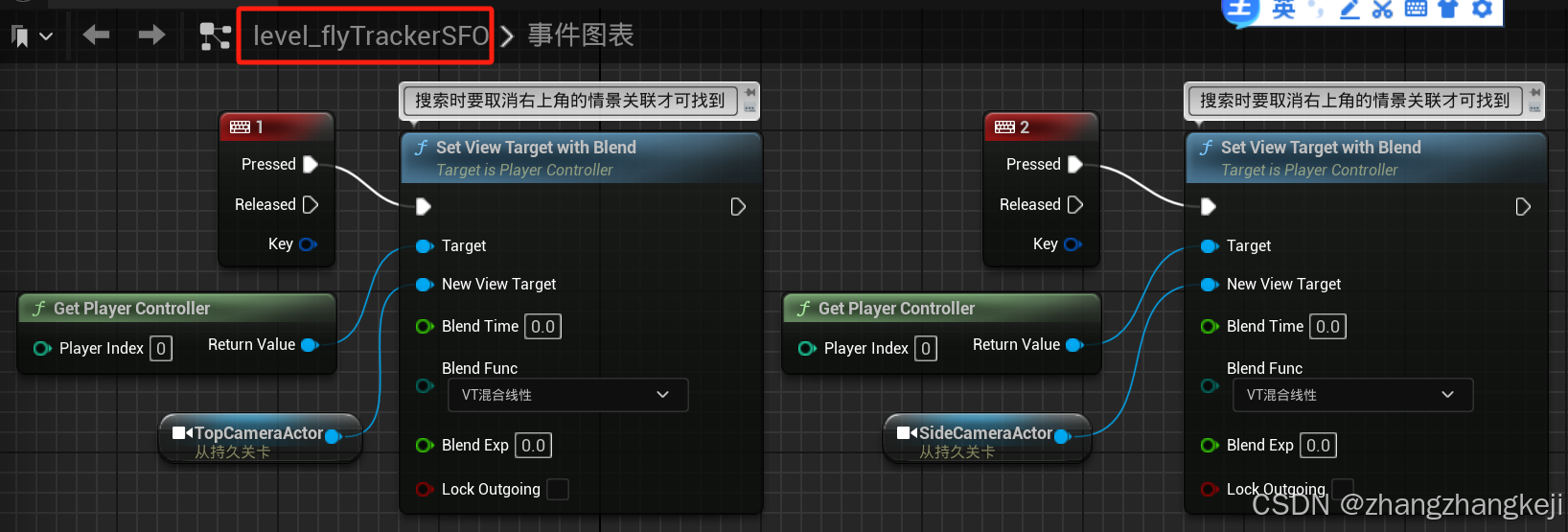Viewport: 1568px width, 532px height.
Task: Select the keyboard 1 event node header
Action: 276,127
